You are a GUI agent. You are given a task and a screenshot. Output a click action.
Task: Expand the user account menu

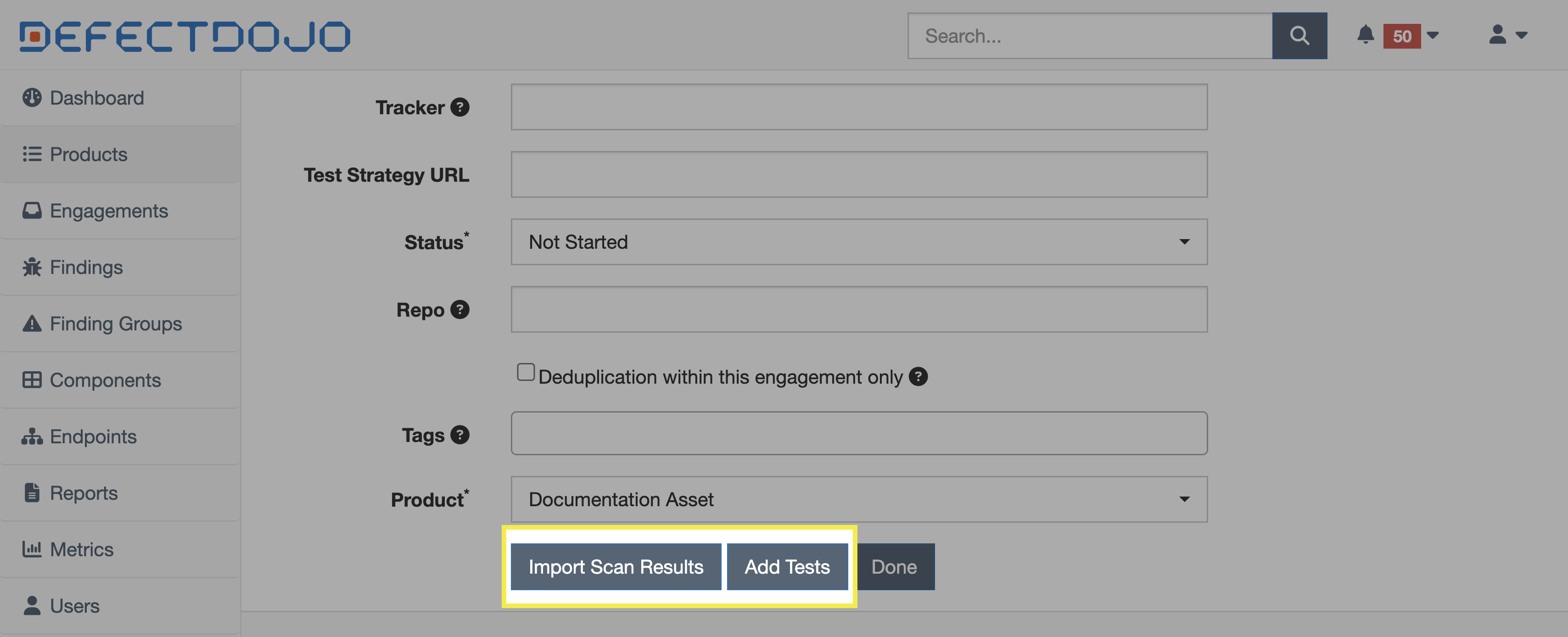click(1507, 35)
